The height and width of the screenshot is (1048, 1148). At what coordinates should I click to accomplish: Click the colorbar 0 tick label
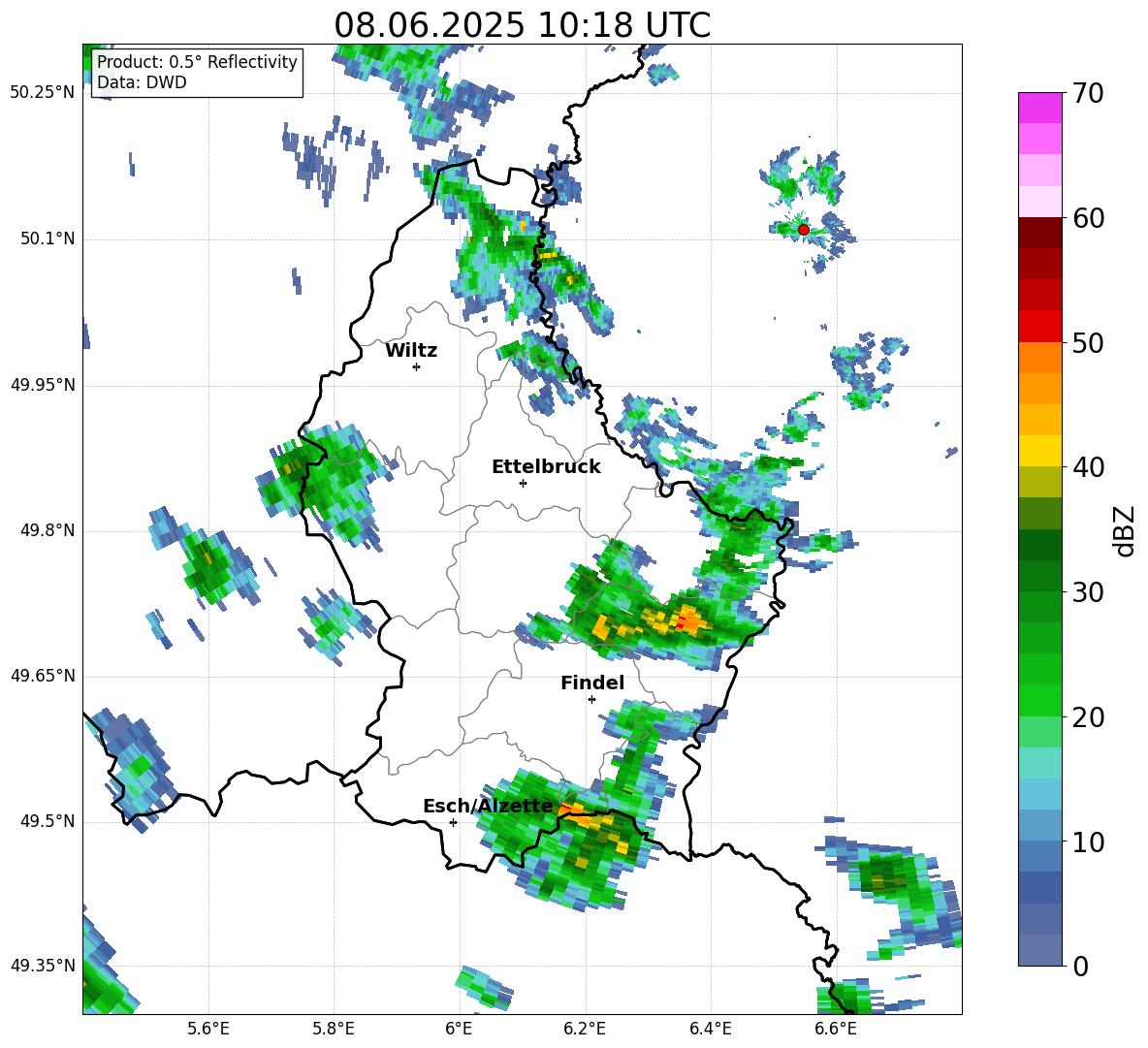coord(1080,966)
